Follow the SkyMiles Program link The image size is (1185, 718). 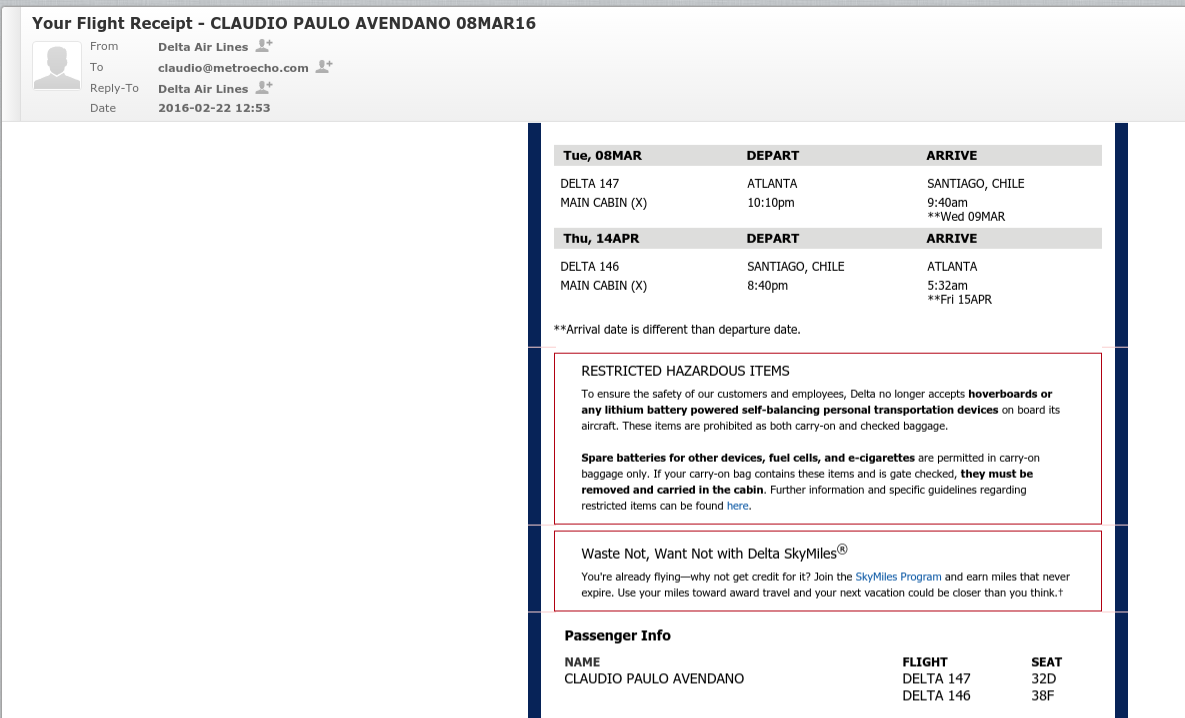[x=898, y=577]
